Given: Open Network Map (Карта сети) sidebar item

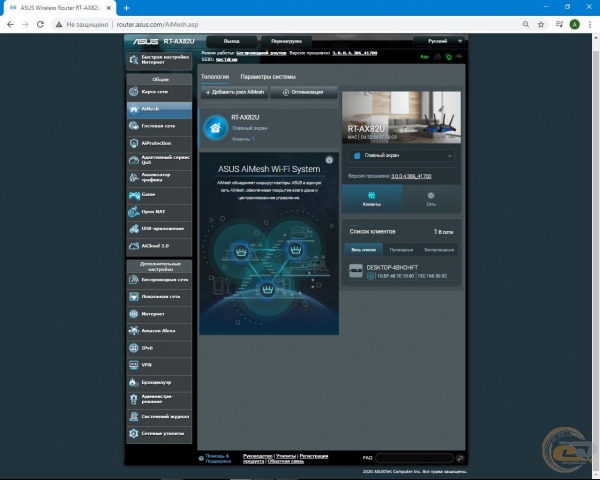Looking at the screenshot, I should point(159,92).
